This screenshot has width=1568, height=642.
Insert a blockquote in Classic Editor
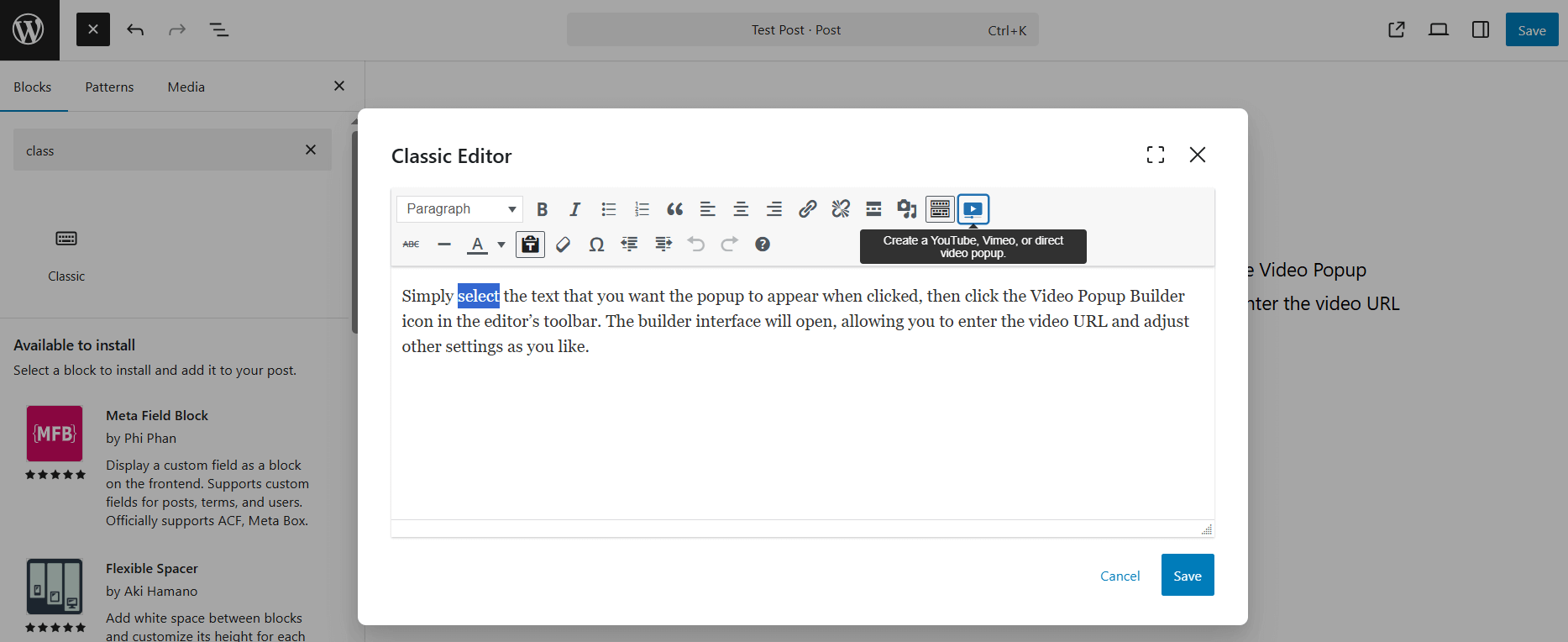pyautogui.click(x=674, y=209)
